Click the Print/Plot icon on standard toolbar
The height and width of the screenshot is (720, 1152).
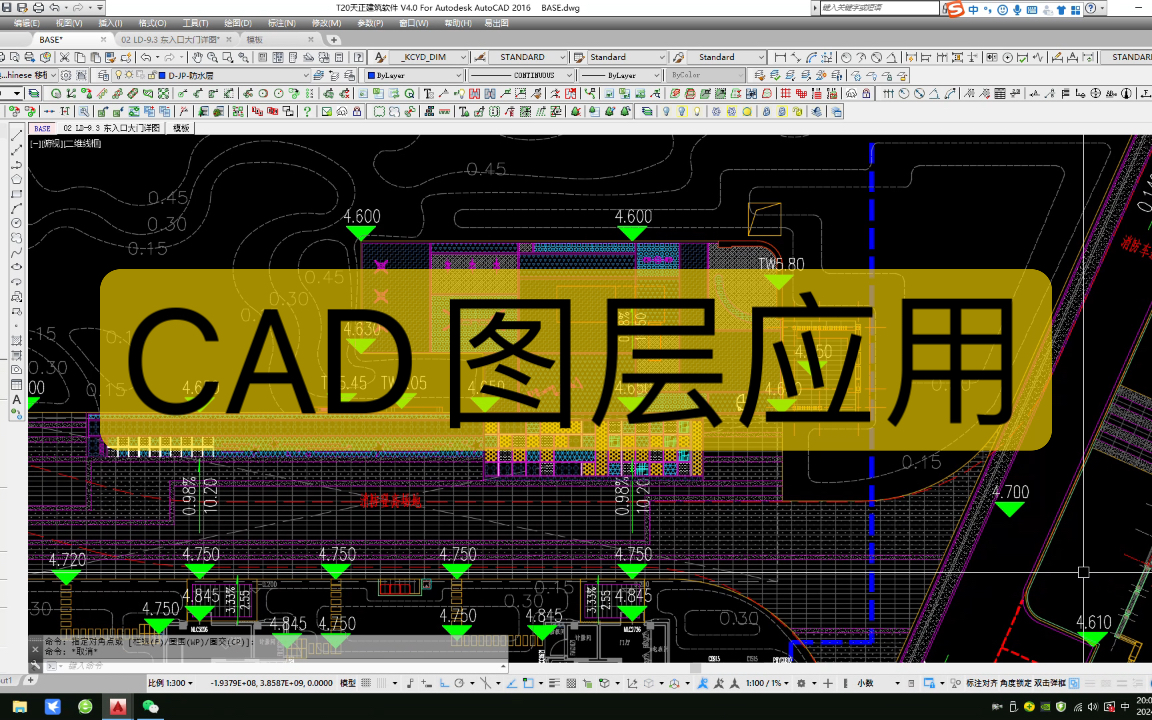click(x=29, y=57)
